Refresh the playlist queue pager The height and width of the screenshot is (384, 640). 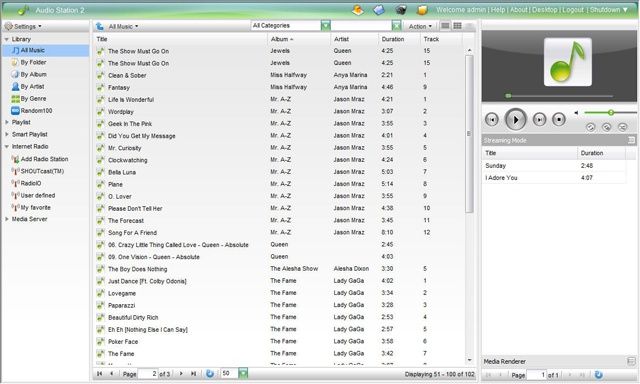(598, 375)
